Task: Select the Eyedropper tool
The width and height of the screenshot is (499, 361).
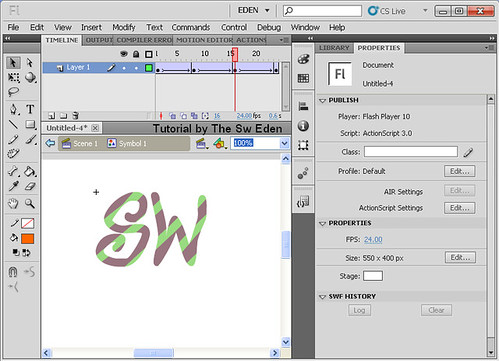Action: click(x=13, y=186)
